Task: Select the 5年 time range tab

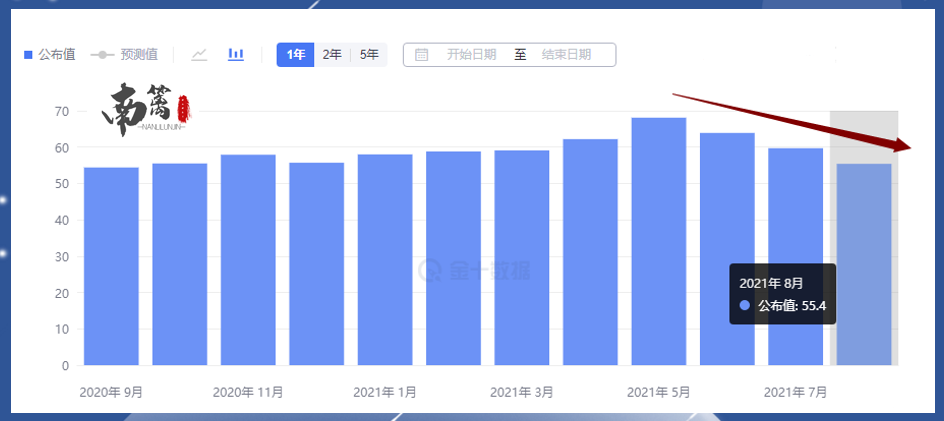Action: coord(369,55)
